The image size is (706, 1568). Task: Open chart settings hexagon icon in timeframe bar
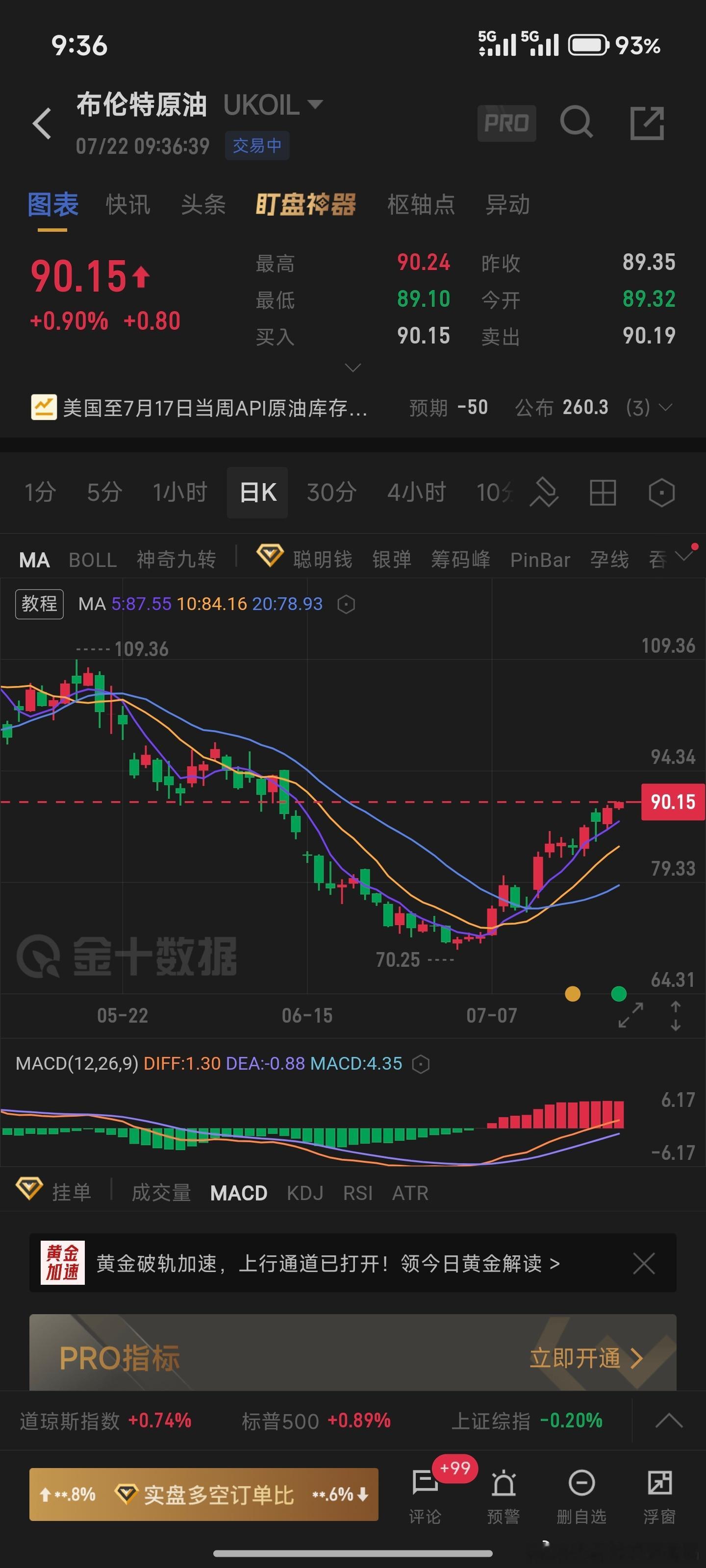click(661, 492)
